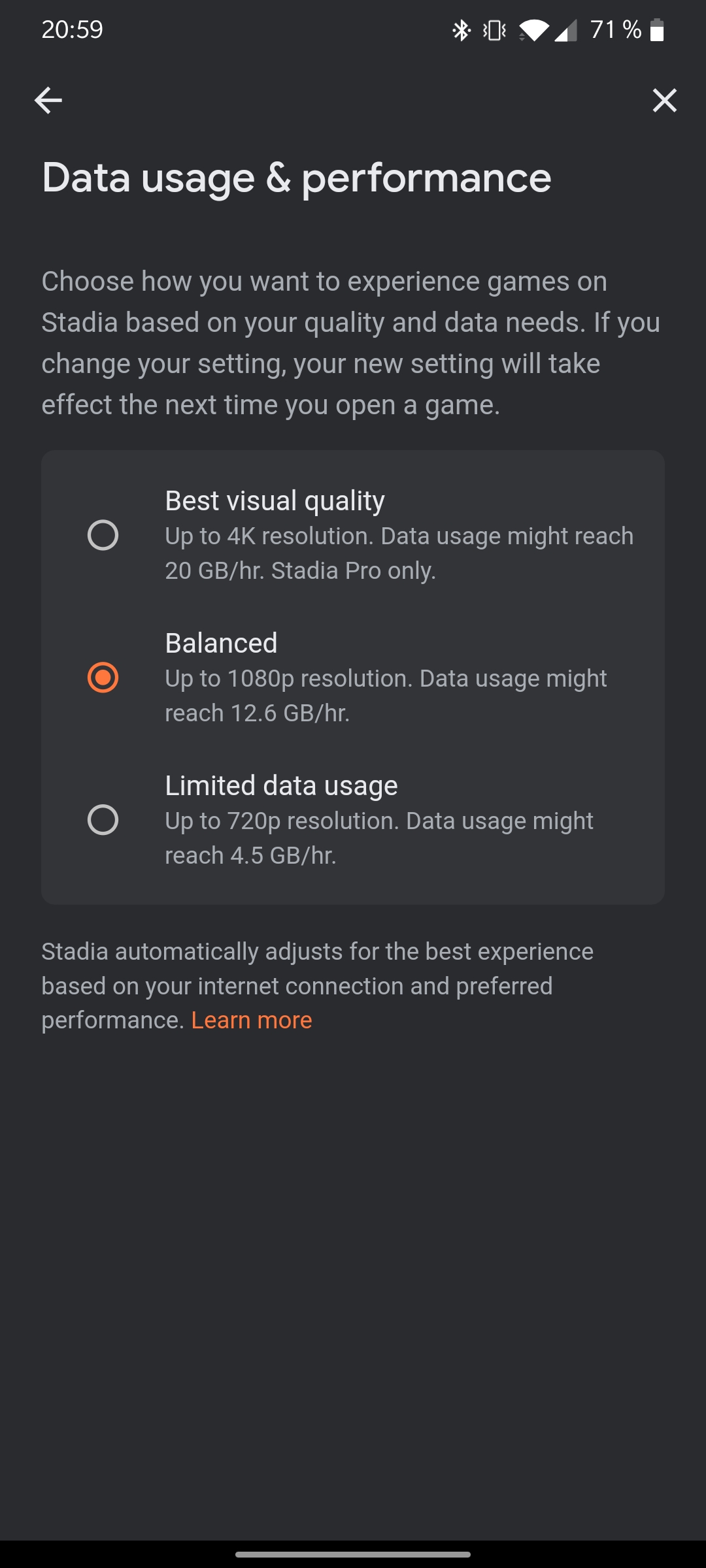The image size is (706, 1568).
Task: Open the Learn more link
Action: (252, 1021)
